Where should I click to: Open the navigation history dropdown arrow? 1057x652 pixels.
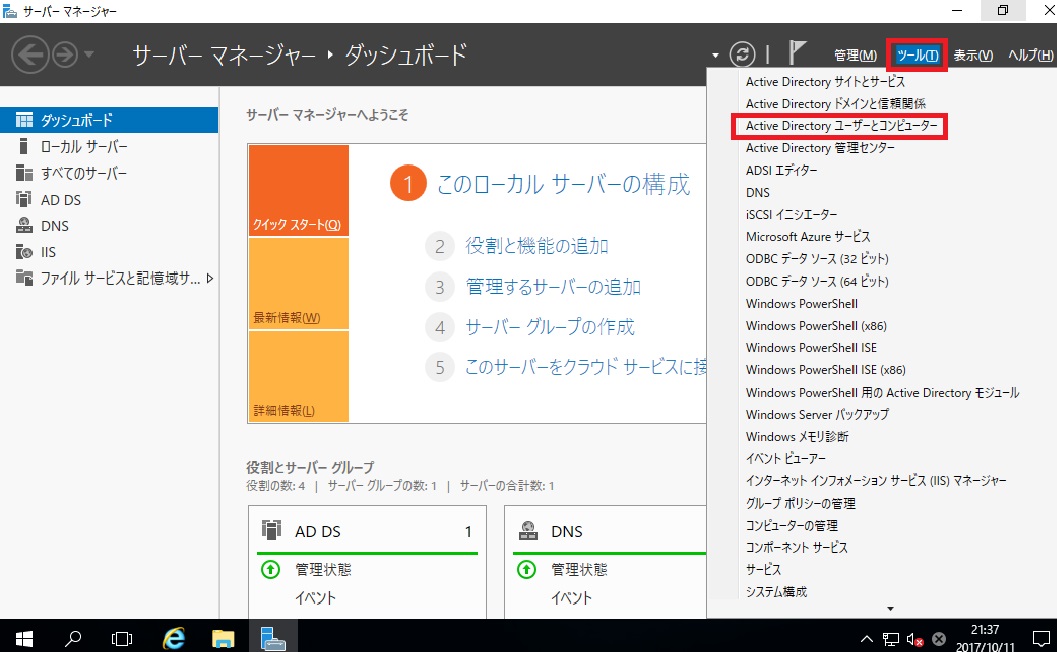[x=89, y=55]
